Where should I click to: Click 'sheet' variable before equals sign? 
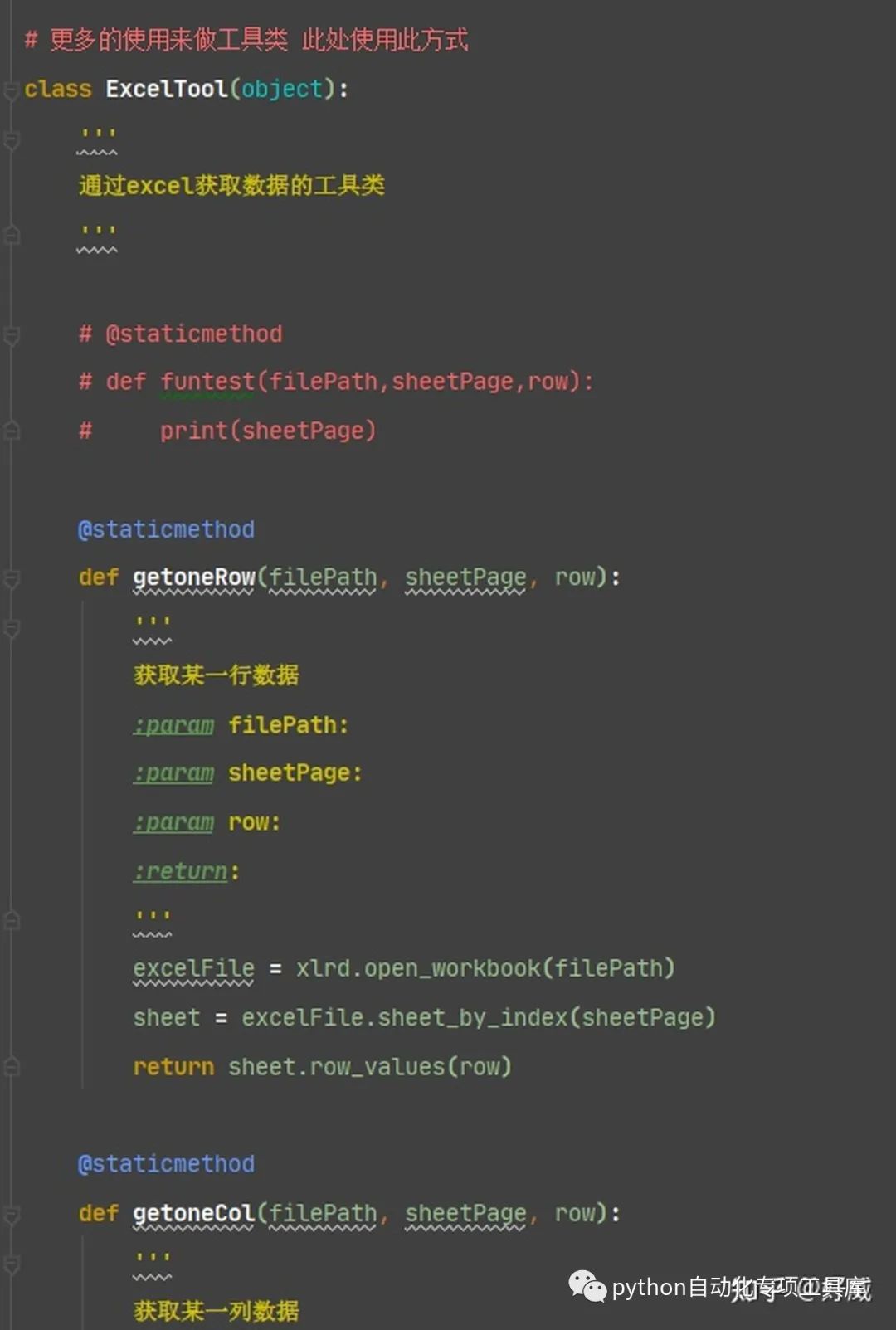[x=167, y=1017]
